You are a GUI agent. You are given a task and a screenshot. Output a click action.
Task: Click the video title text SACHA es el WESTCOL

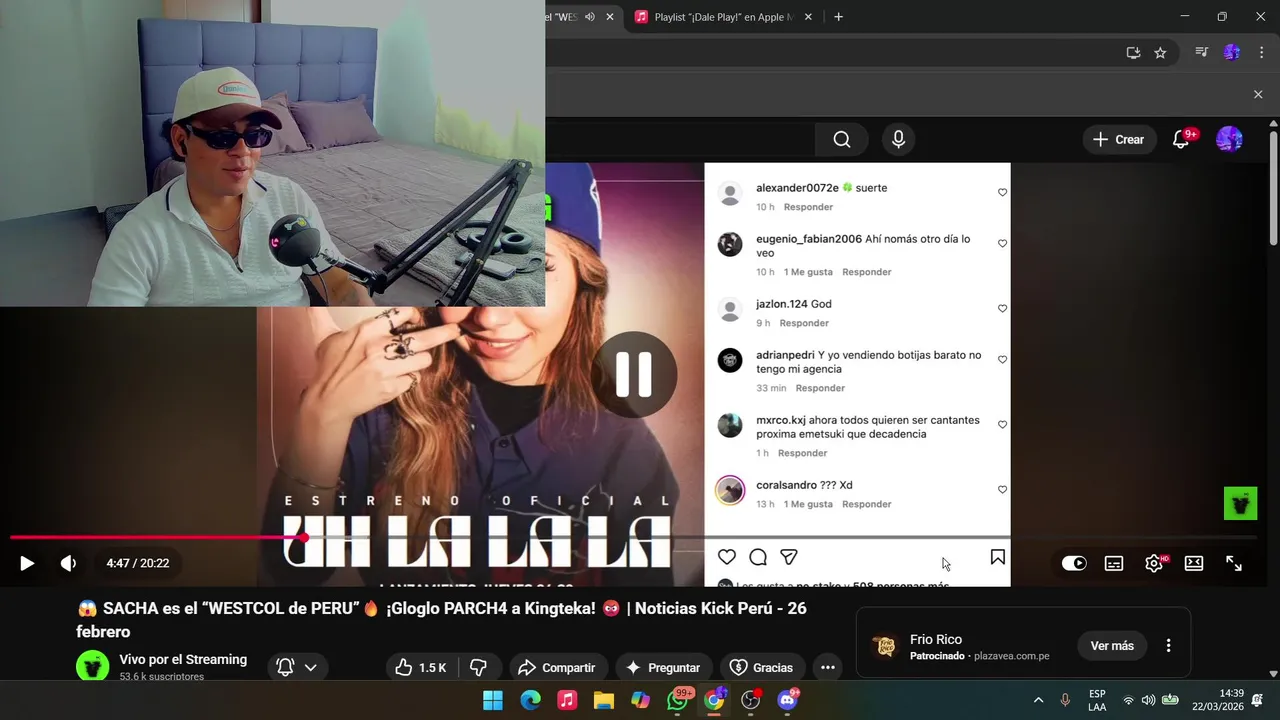441,620
